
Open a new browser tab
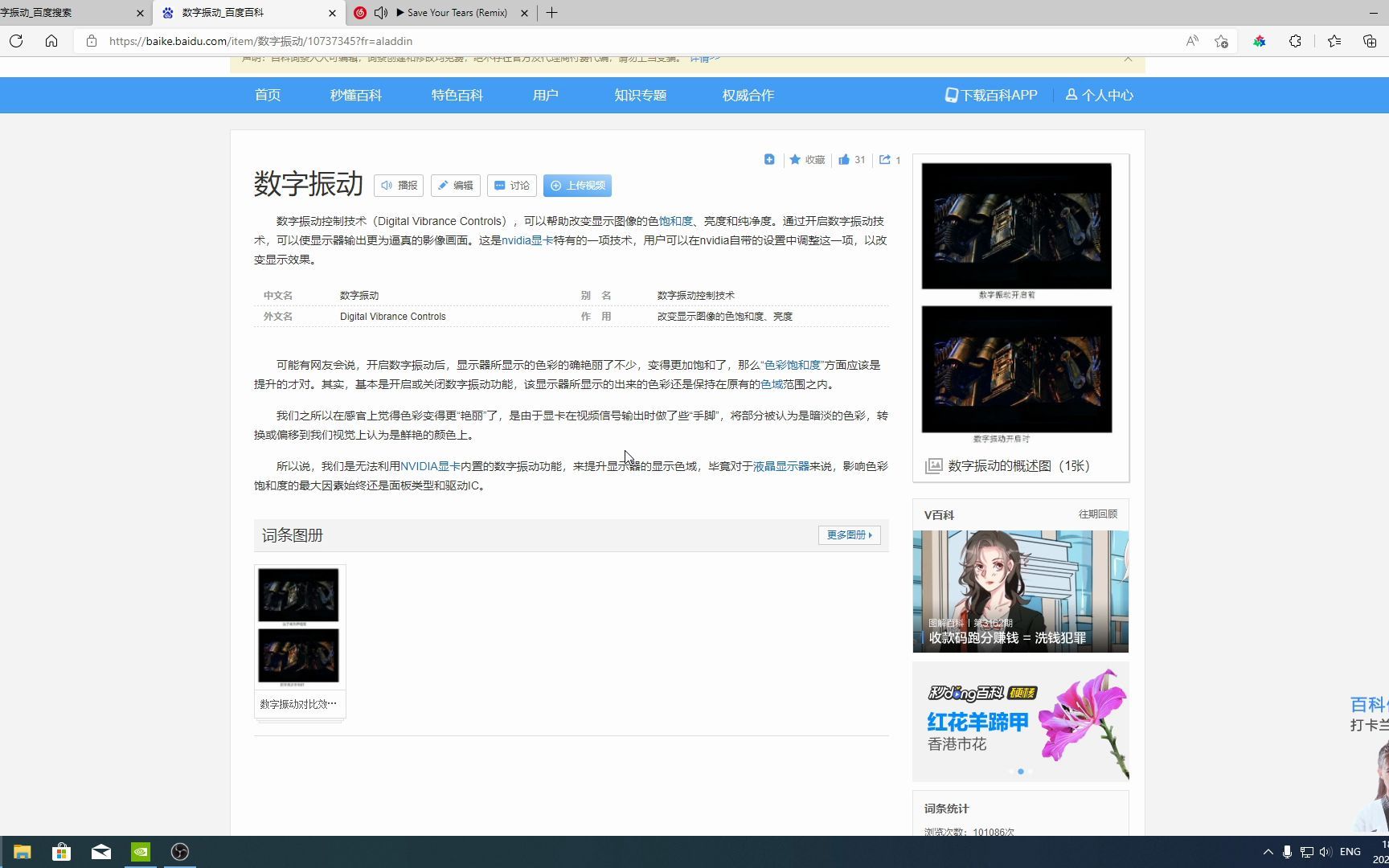551,13
